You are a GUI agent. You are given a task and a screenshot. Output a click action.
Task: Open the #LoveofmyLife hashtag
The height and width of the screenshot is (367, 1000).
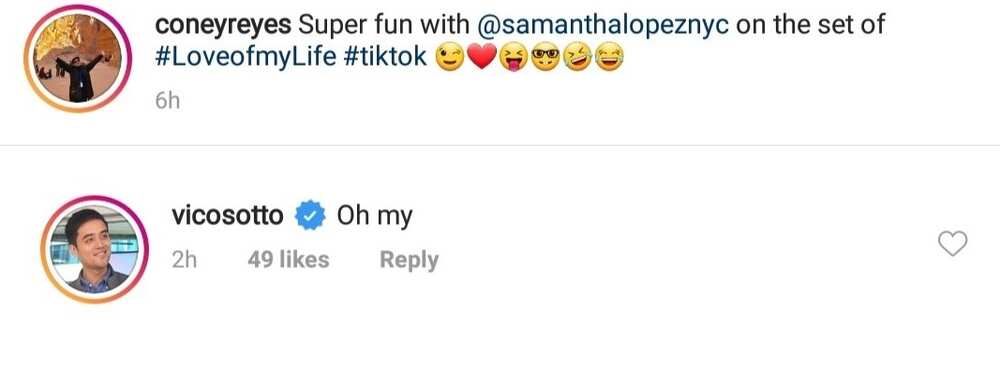coord(246,58)
